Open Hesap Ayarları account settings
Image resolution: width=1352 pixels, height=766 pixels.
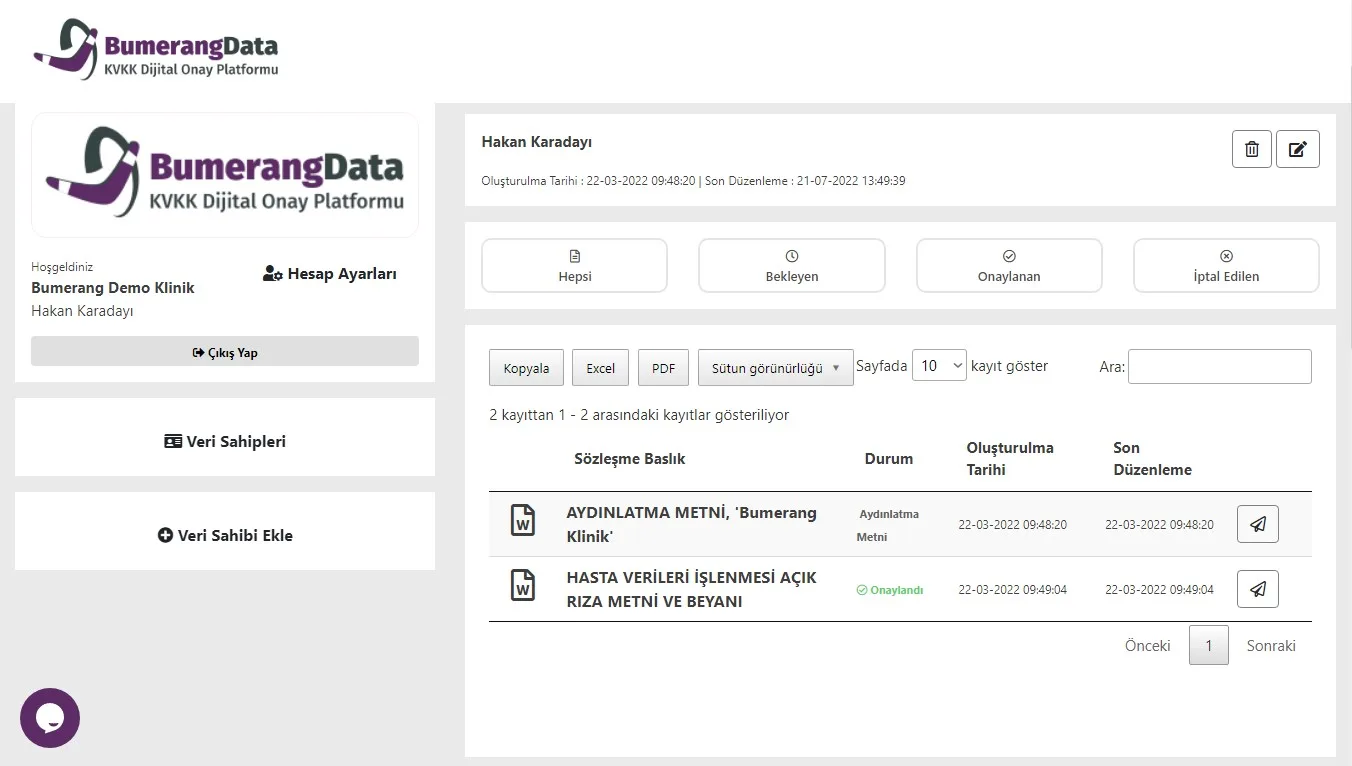point(330,274)
